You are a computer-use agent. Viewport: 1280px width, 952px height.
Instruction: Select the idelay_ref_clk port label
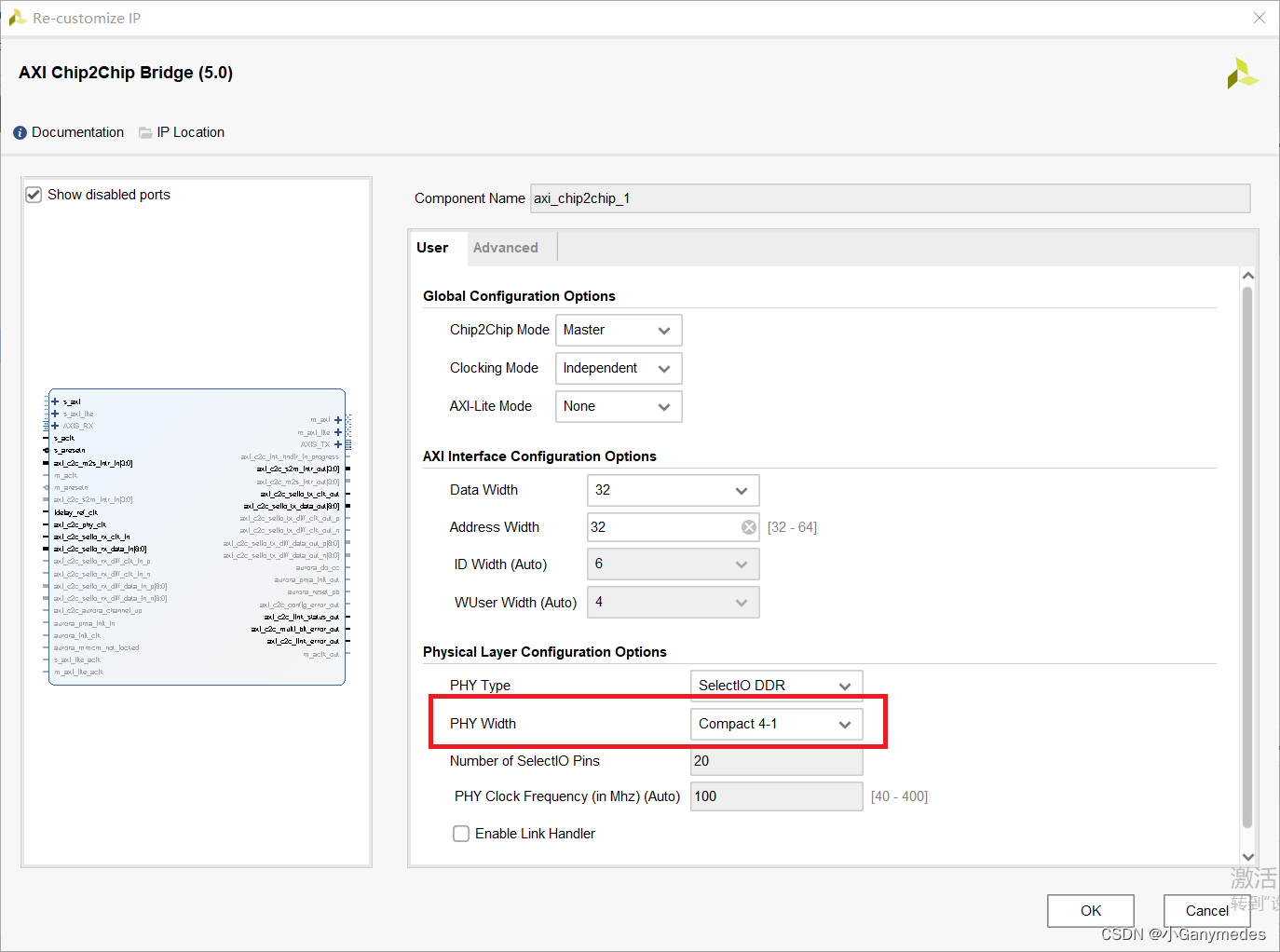(76, 512)
